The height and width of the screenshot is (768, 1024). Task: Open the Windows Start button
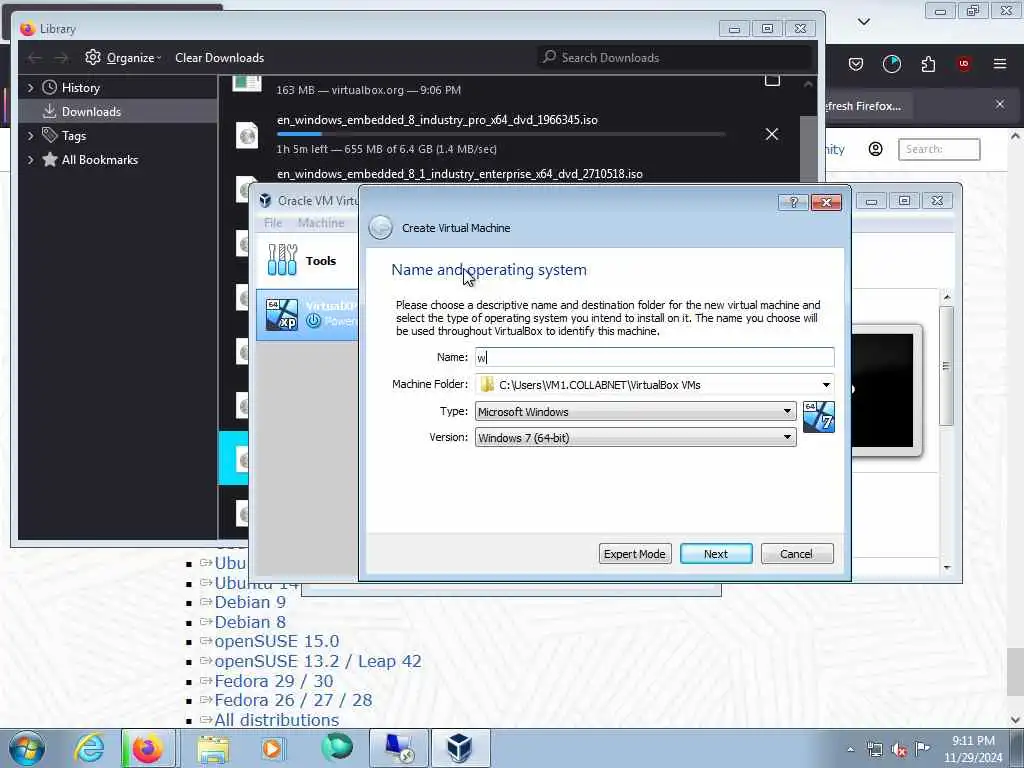[27, 748]
